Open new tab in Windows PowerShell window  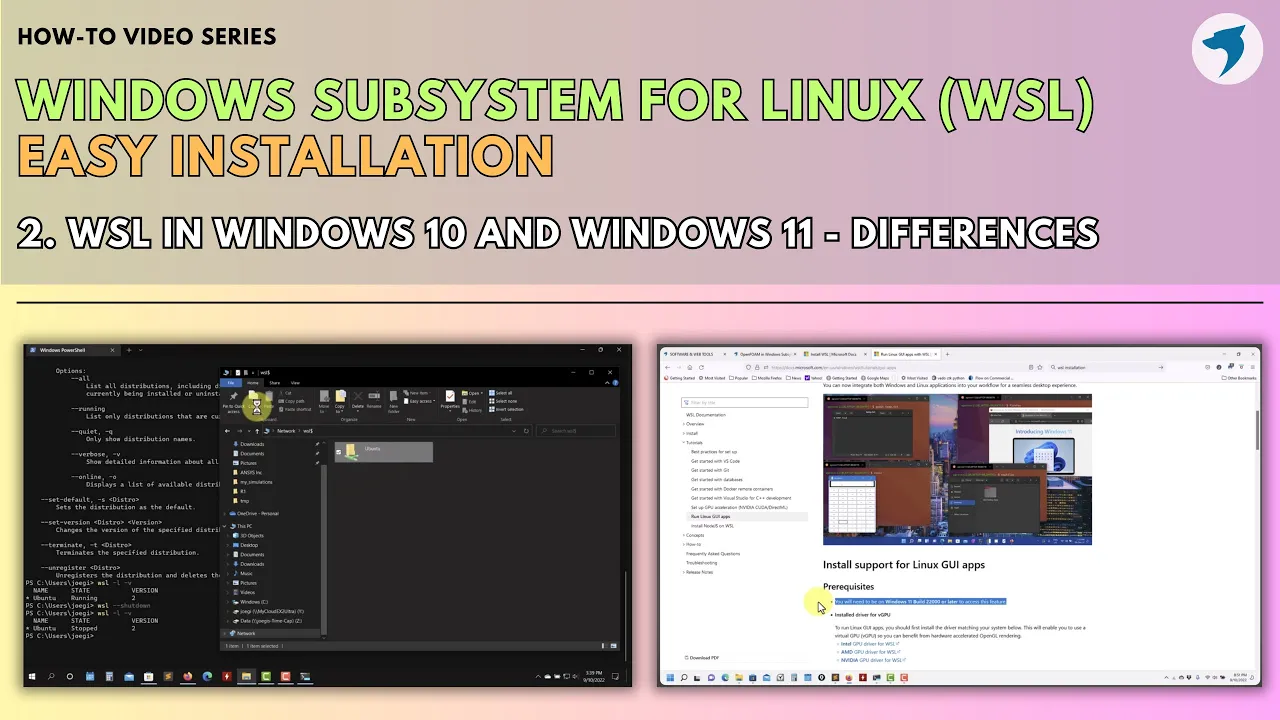pos(129,350)
